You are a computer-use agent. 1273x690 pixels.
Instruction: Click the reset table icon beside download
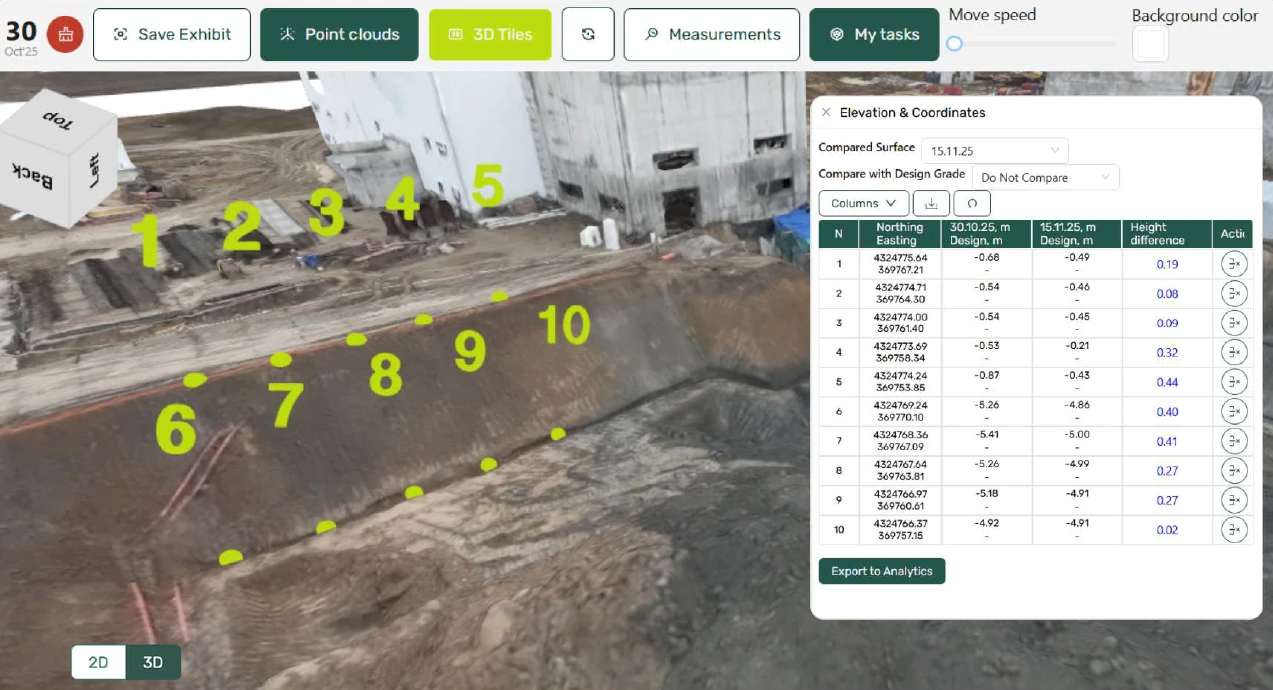click(x=972, y=203)
